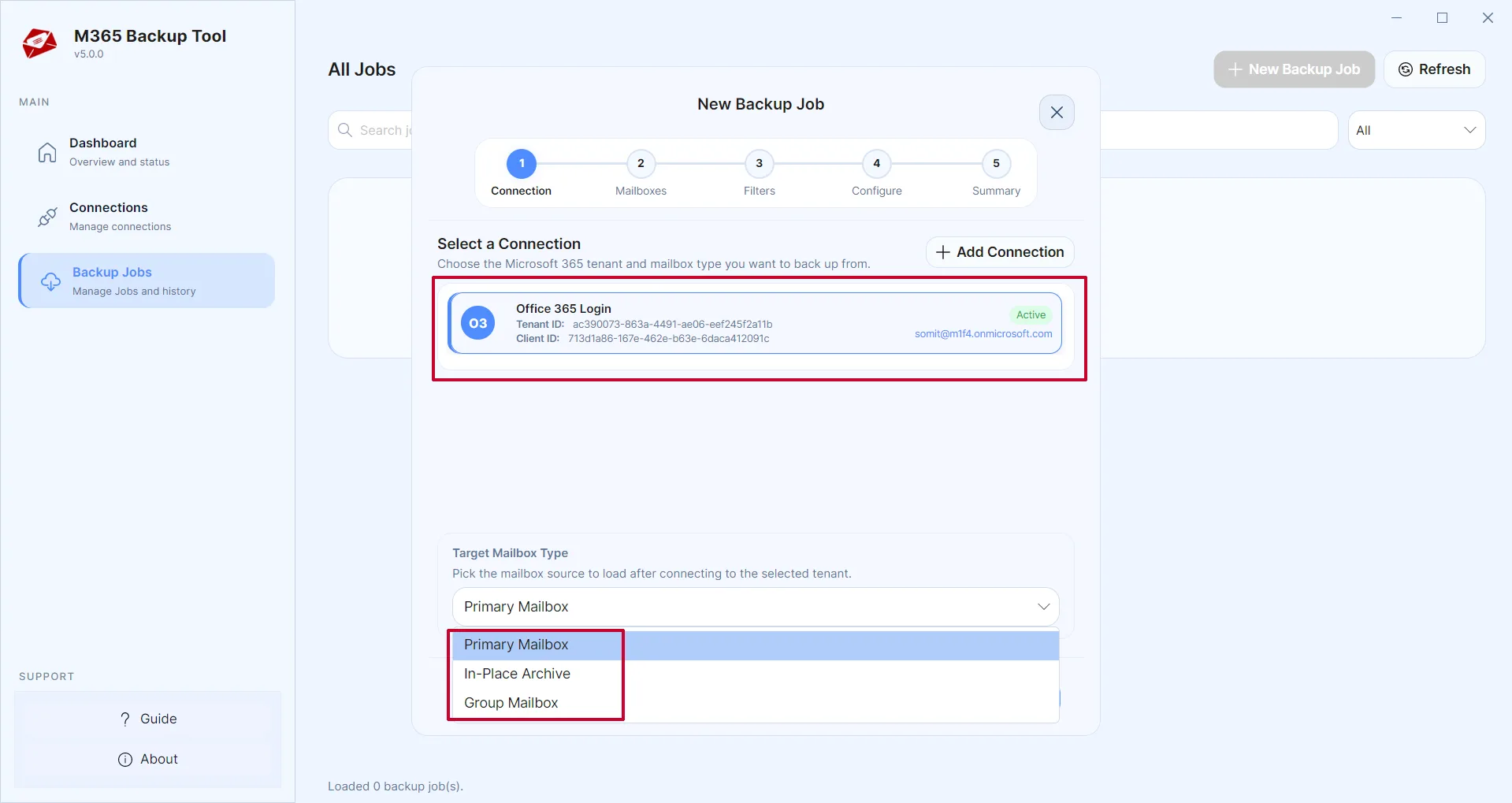
Task: Click the plus icon in Add Connection
Action: (x=942, y=252)
